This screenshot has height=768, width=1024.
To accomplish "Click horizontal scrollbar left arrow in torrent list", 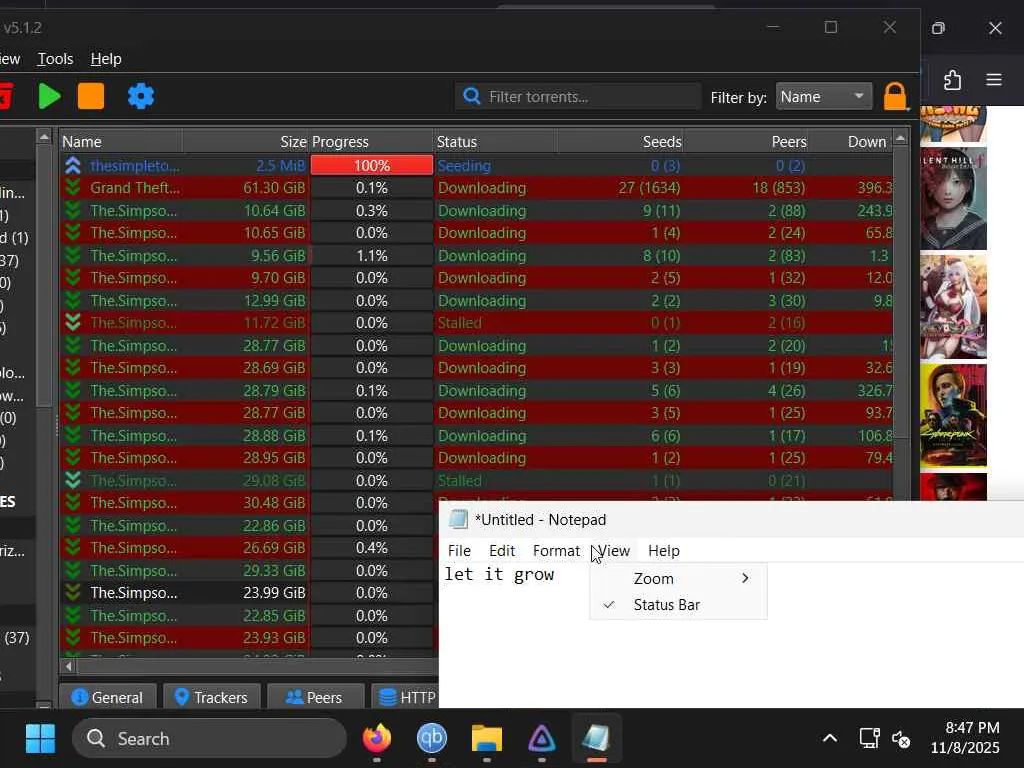I will [x=69, y=666].
